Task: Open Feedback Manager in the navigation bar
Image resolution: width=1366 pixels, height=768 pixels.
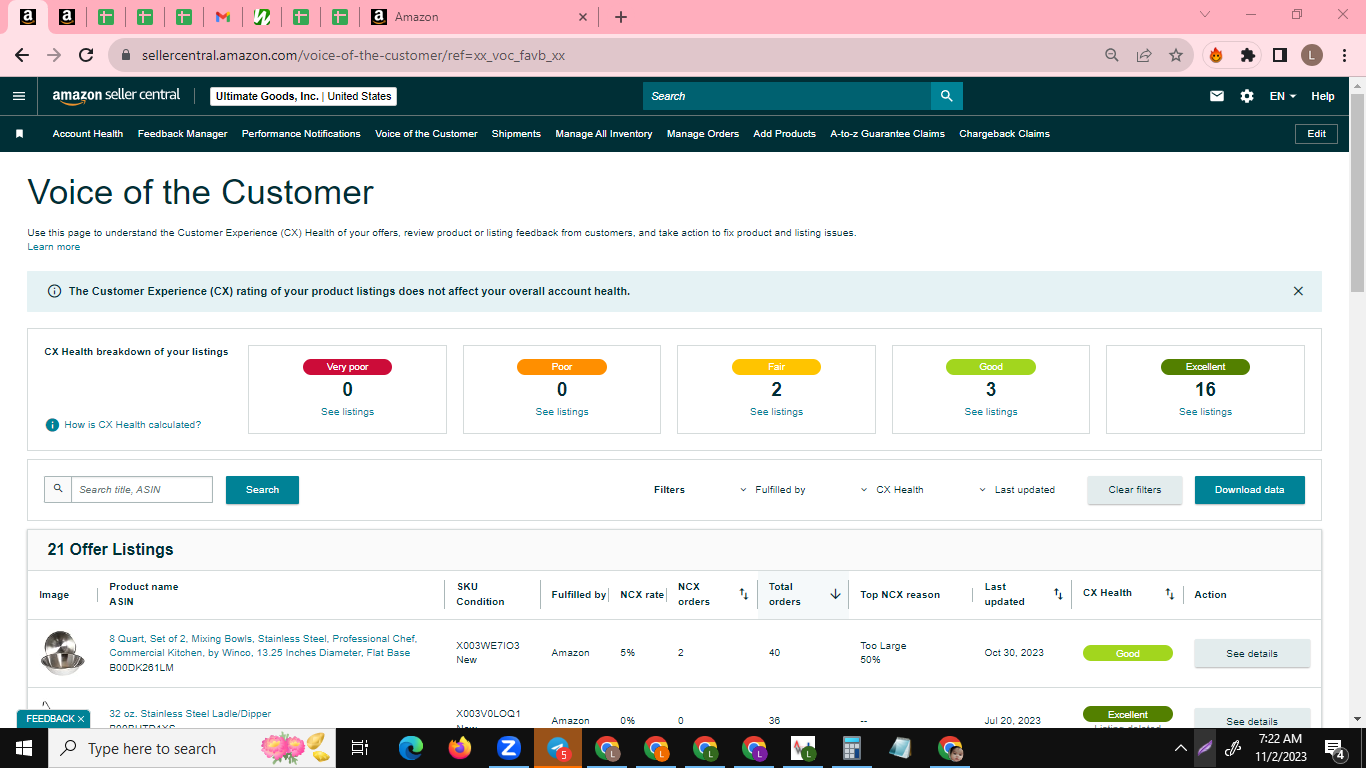Action: pos(183,134)
